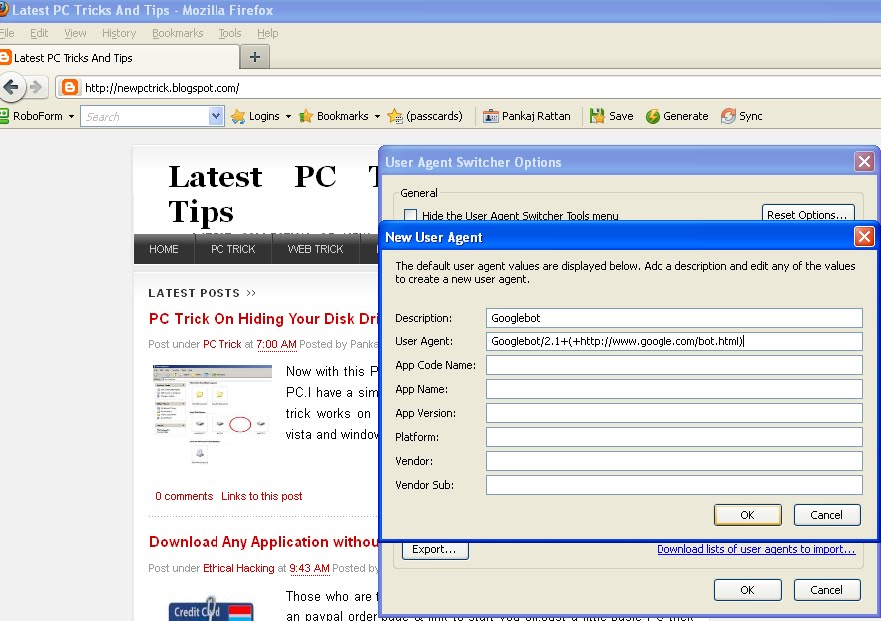881x621 pixels.
Task: Click the RoboForm toolbar icon
Action: coord(4,116)
